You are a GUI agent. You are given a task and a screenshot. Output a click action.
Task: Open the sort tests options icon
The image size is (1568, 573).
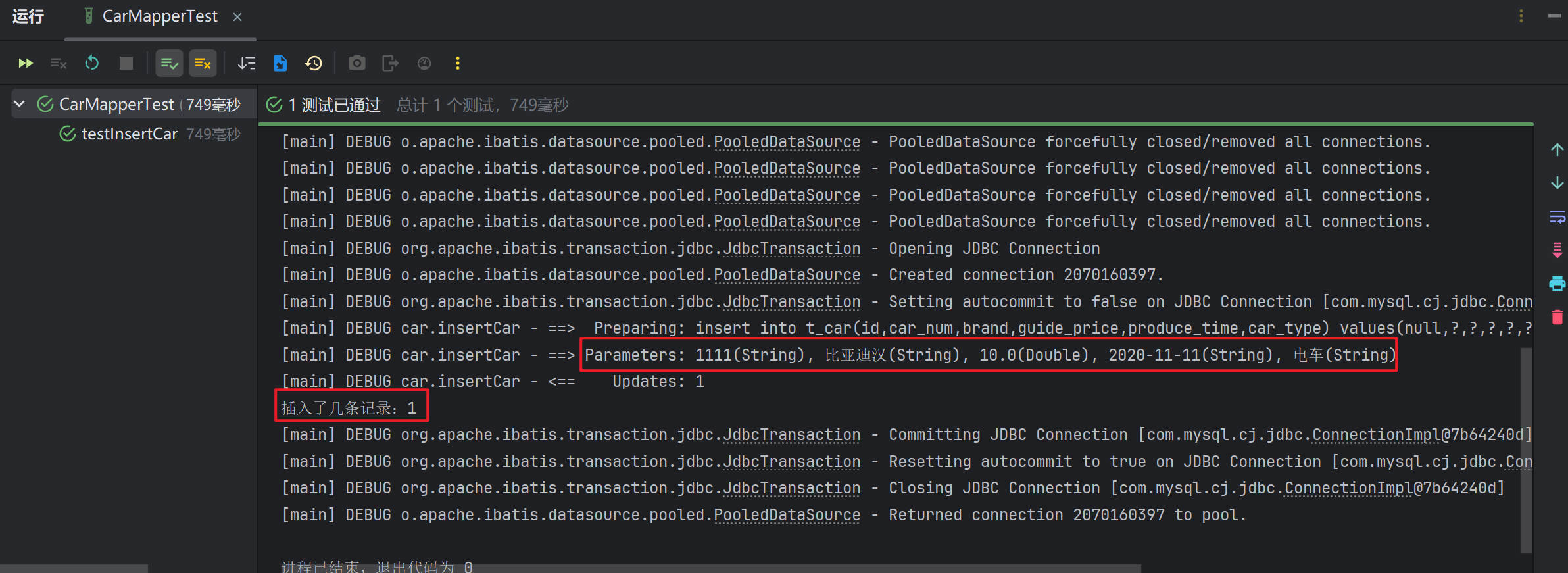tap(247, 63)
